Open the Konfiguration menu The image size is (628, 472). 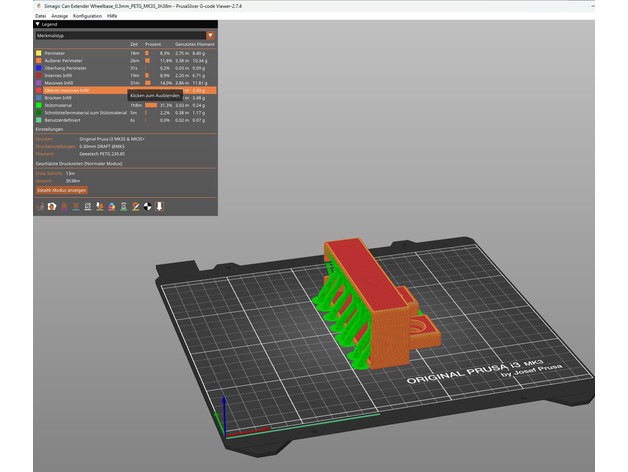87,17
